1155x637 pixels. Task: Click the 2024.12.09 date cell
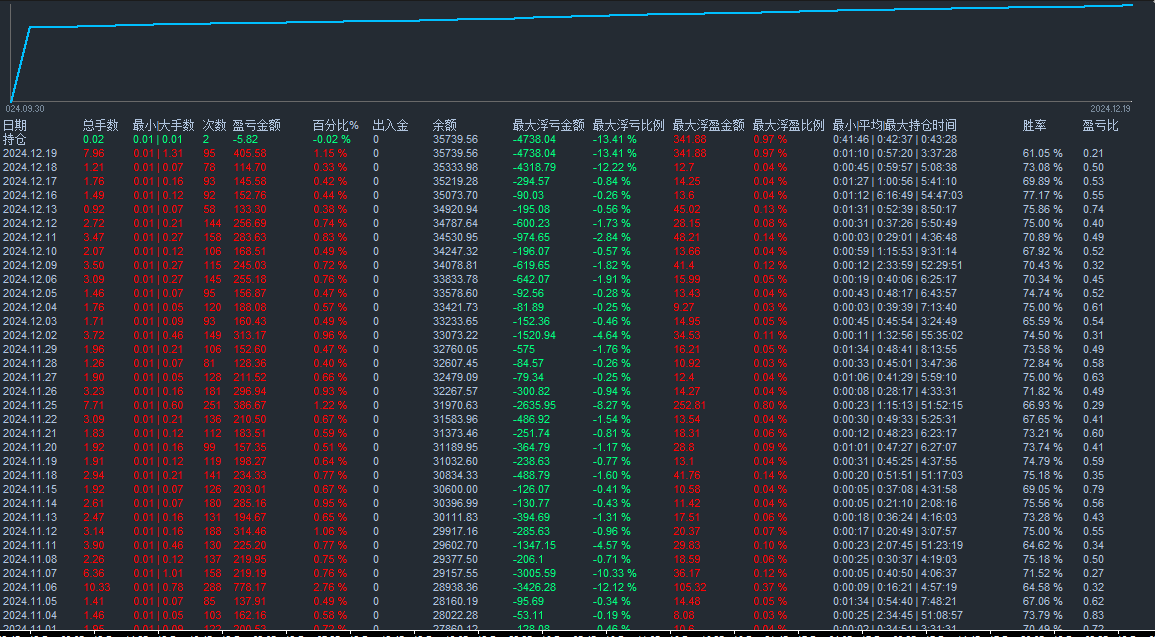coord(29,265)
